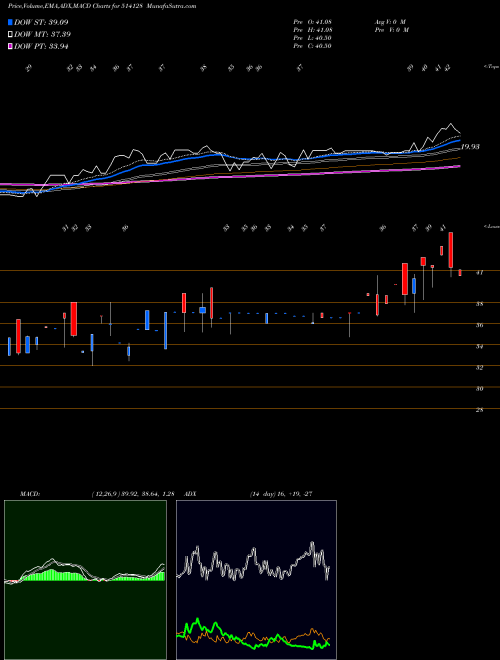Viewport: 500px width, 660px height.
Task: Click the MACD panel heading
Action: click(x=29, y=494)
